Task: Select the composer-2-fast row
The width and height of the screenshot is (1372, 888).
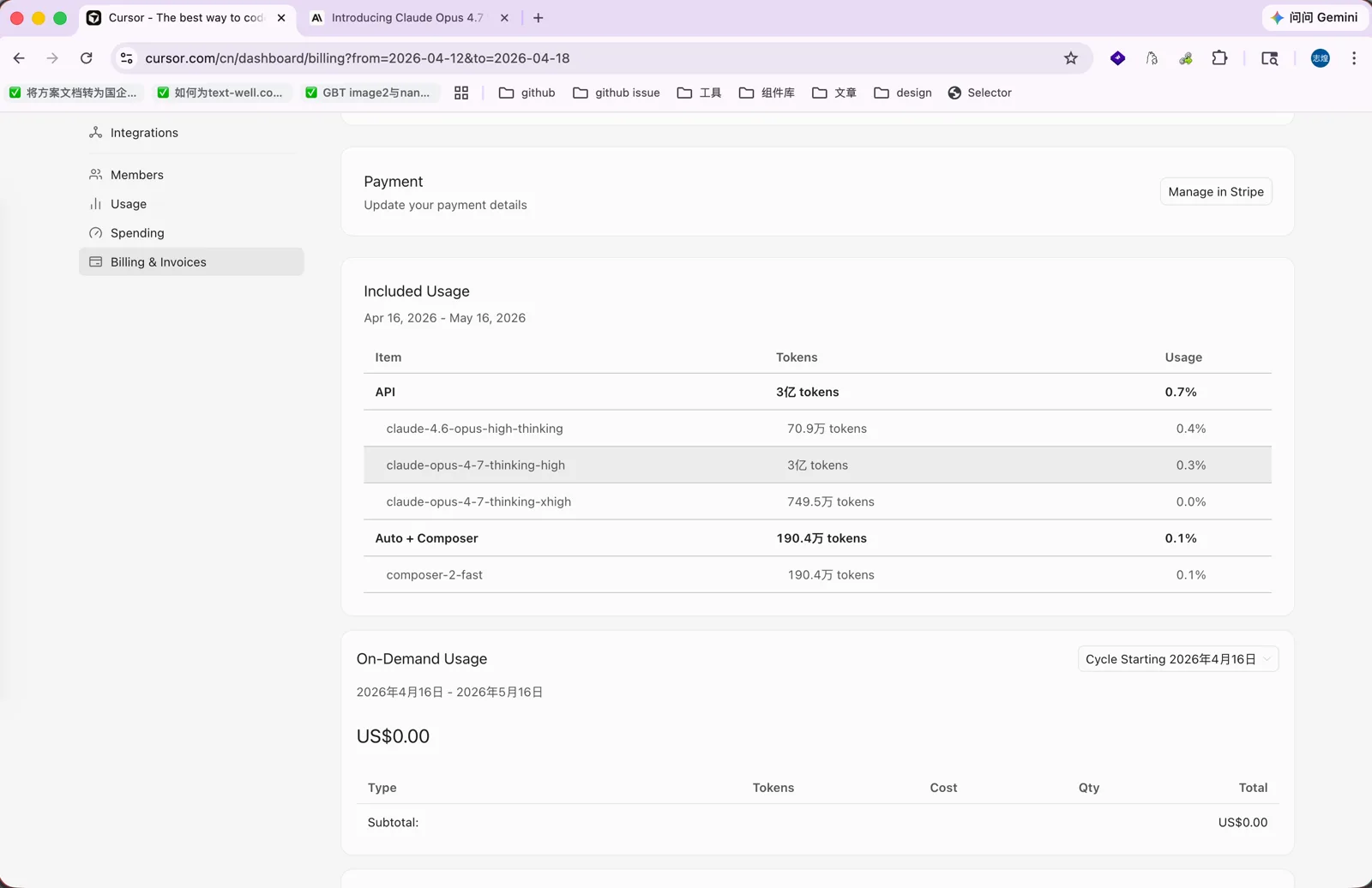Action: (817, 575)
